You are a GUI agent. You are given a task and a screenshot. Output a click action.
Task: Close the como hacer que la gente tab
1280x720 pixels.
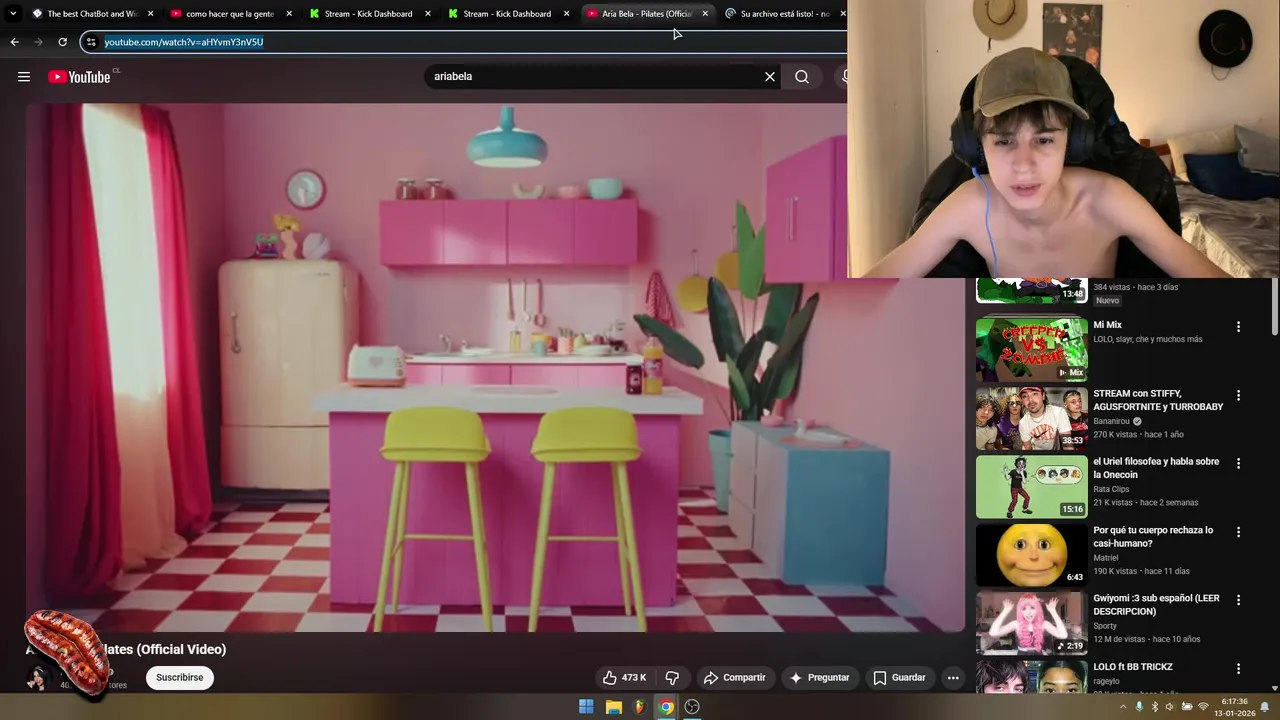(290, 14)
